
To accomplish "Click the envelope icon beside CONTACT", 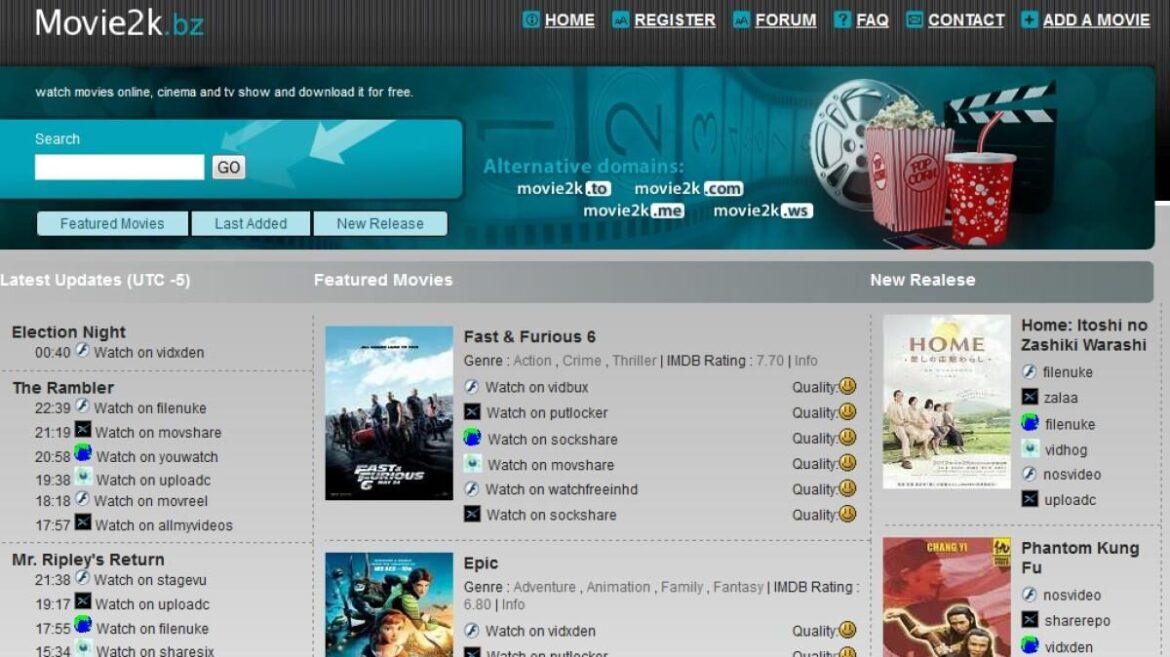I will point(912,18).
